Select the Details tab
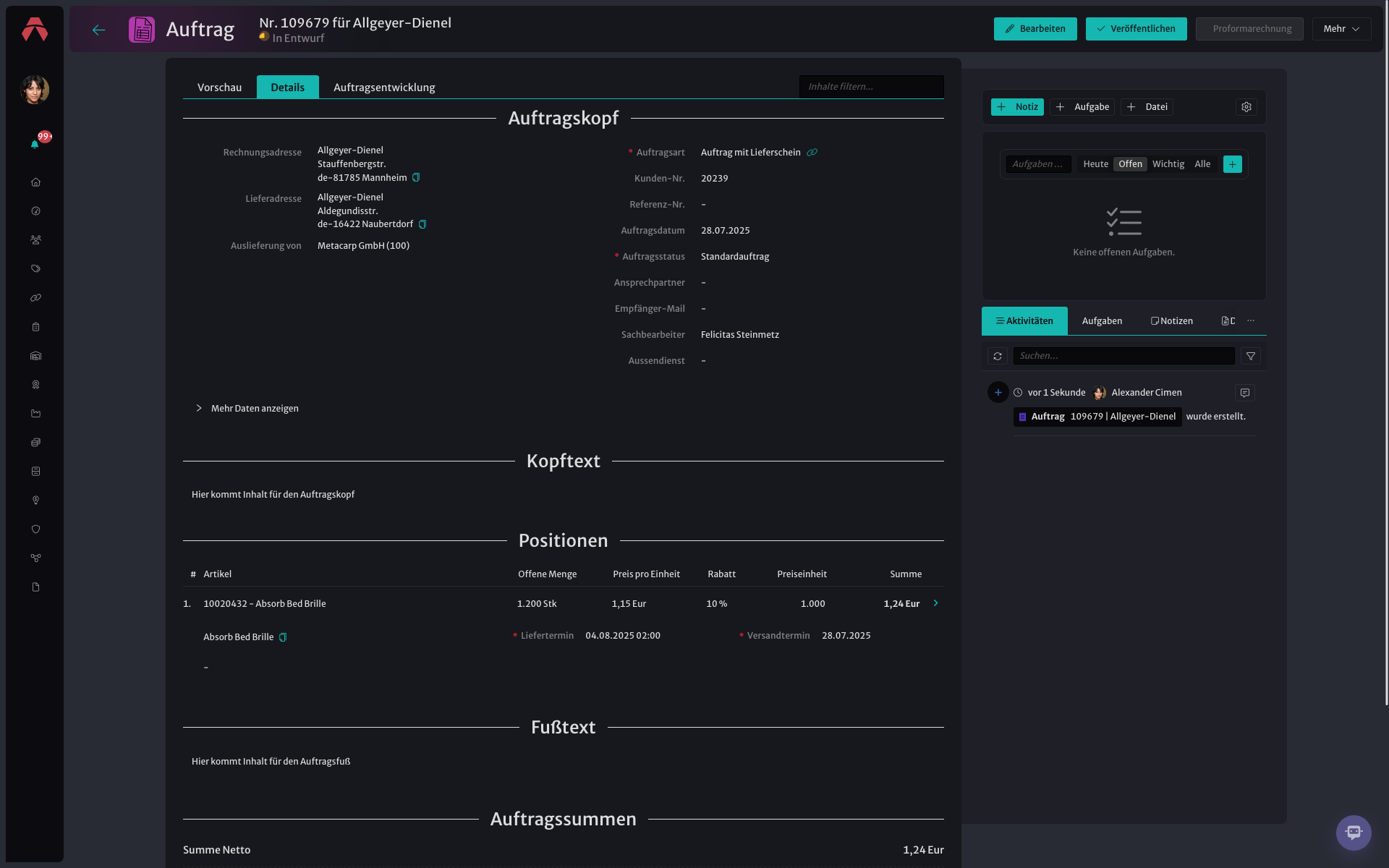Image resolution: width=1389 pixels, height=868 pixels. [287, 88]
